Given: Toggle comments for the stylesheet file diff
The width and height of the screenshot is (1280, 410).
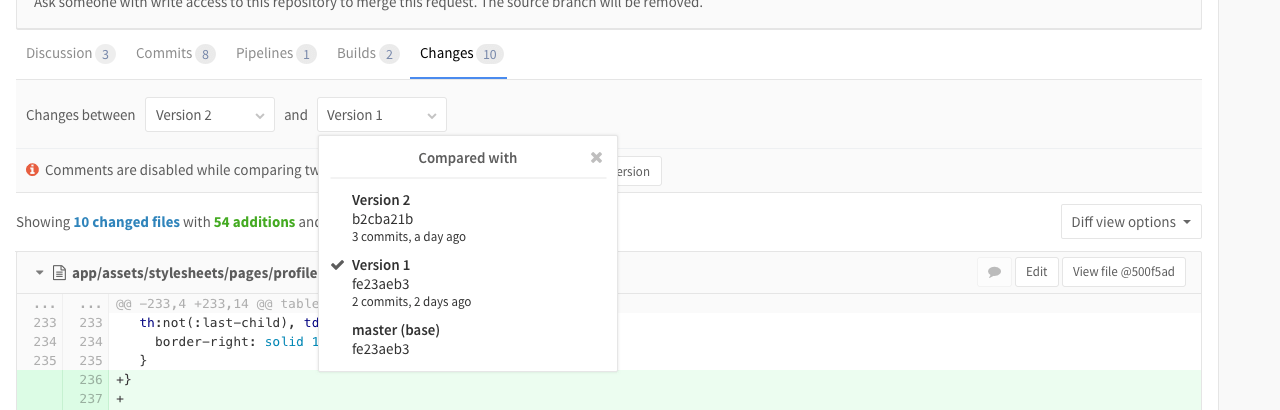Looking at the screenshot, I should 994,272.
